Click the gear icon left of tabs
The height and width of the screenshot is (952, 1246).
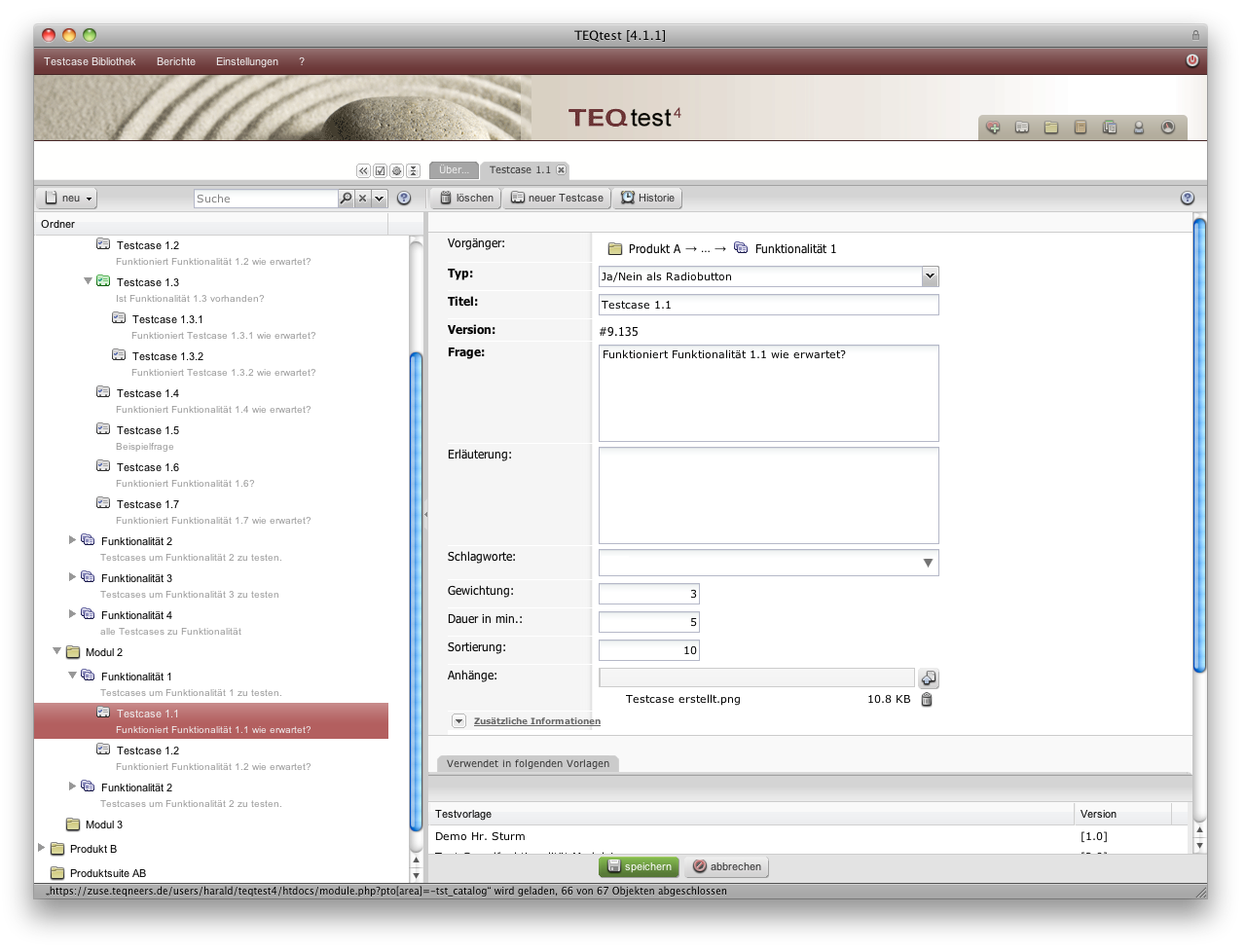coord(396,170)
